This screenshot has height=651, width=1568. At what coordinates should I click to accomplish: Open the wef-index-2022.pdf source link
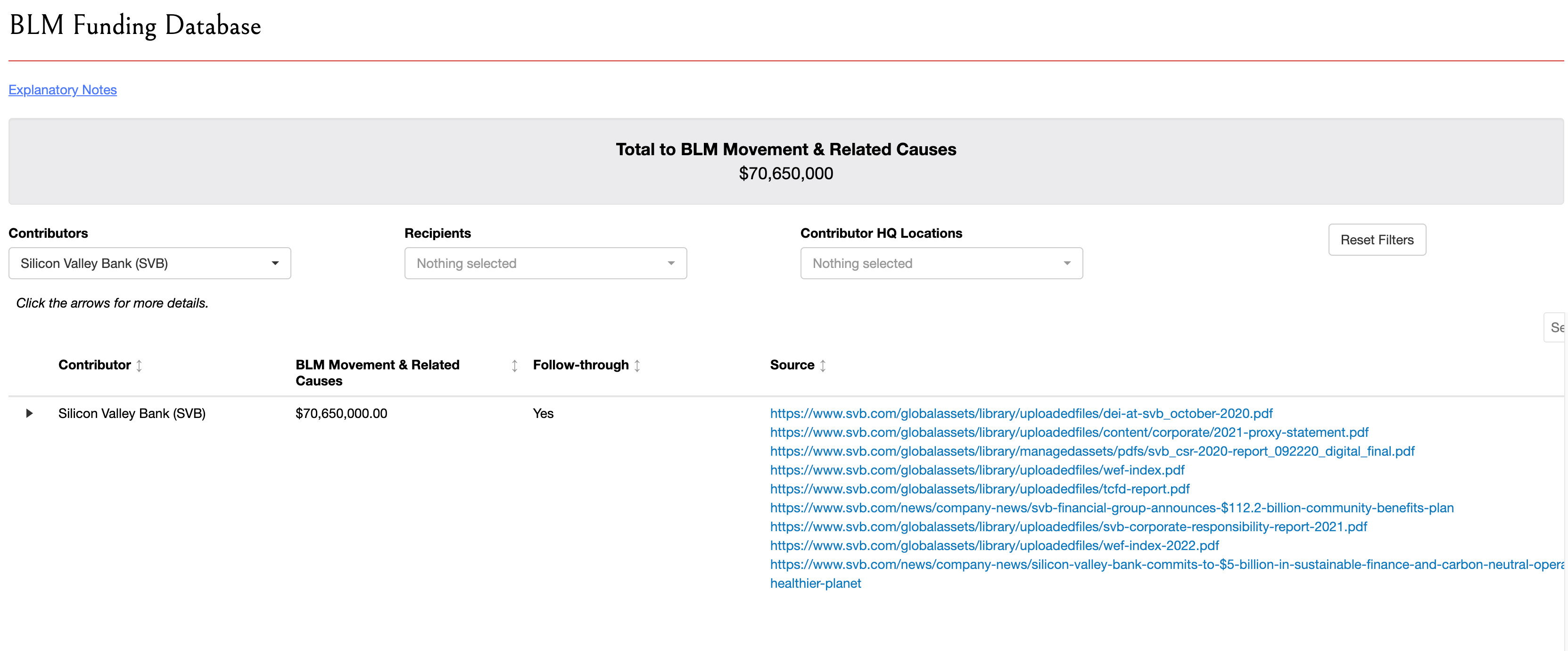click(x=994, y=546)
